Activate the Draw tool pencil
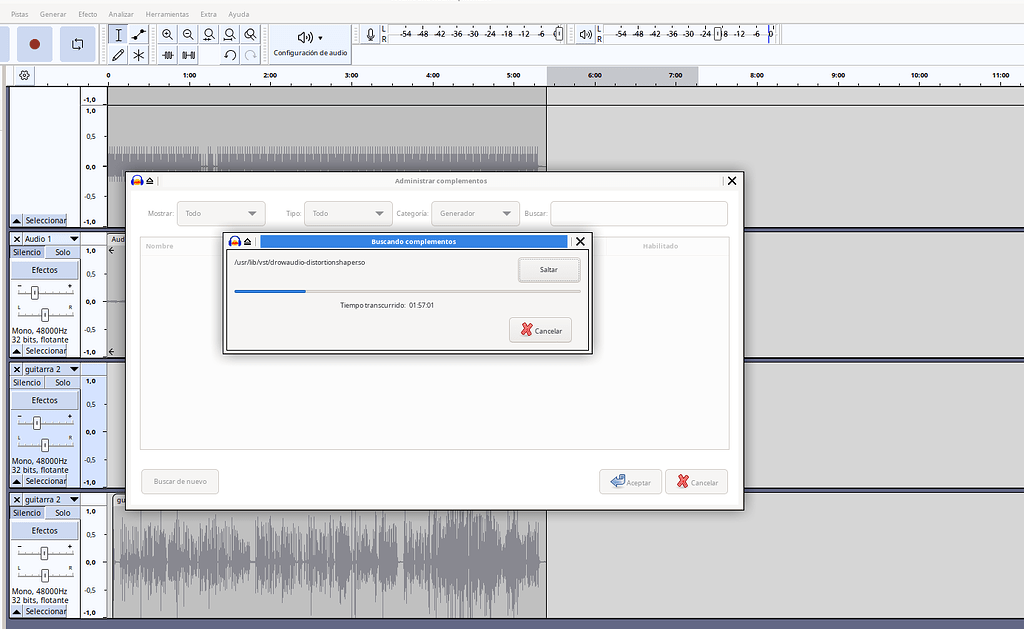The image size is (1024, 629). pos(118,53)
